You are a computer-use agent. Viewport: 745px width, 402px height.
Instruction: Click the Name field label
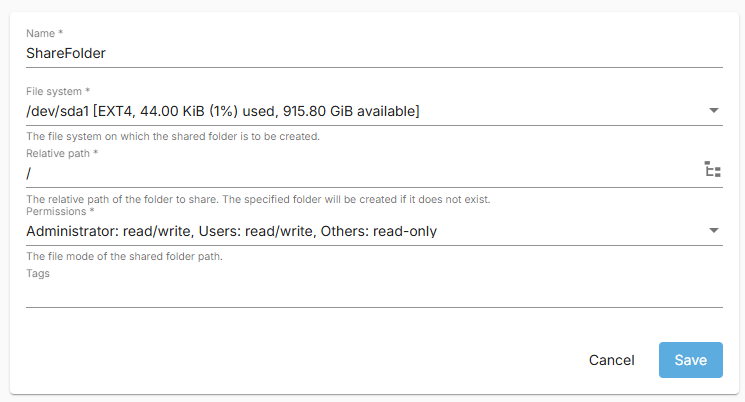44,33
